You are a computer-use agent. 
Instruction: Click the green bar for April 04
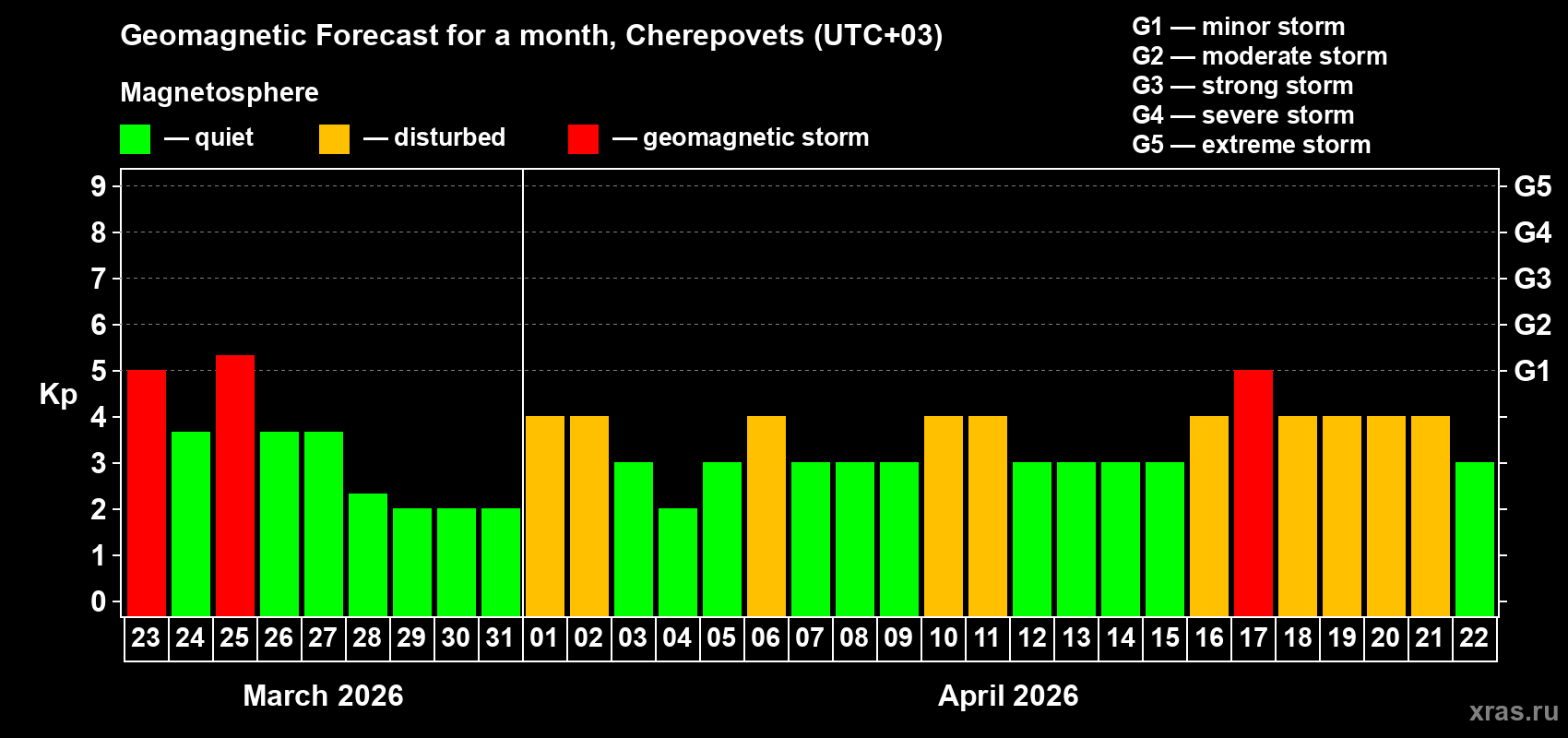click(x=678, y=562)
